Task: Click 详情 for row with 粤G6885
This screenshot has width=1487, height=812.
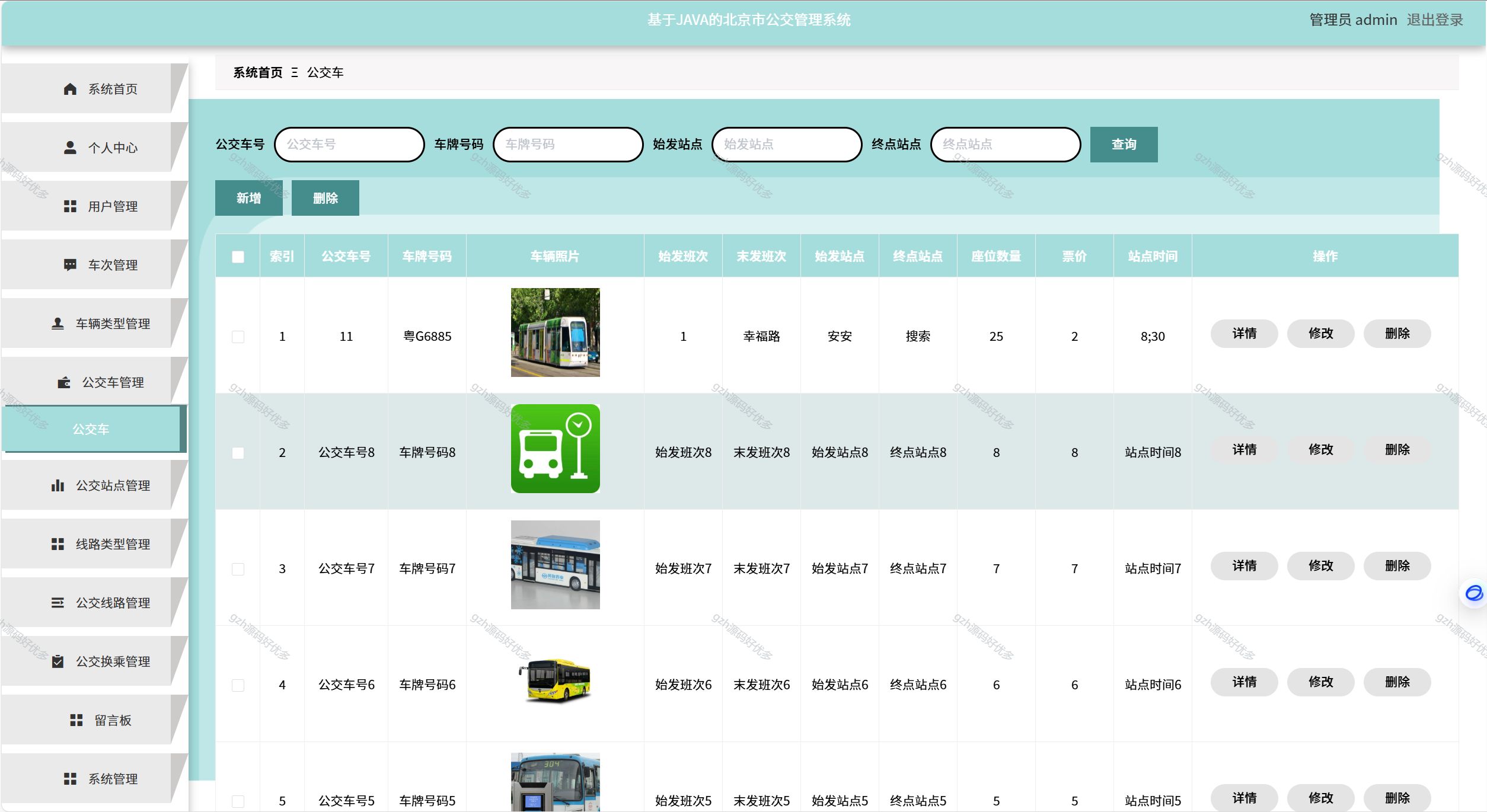Action: [1244, 334]
